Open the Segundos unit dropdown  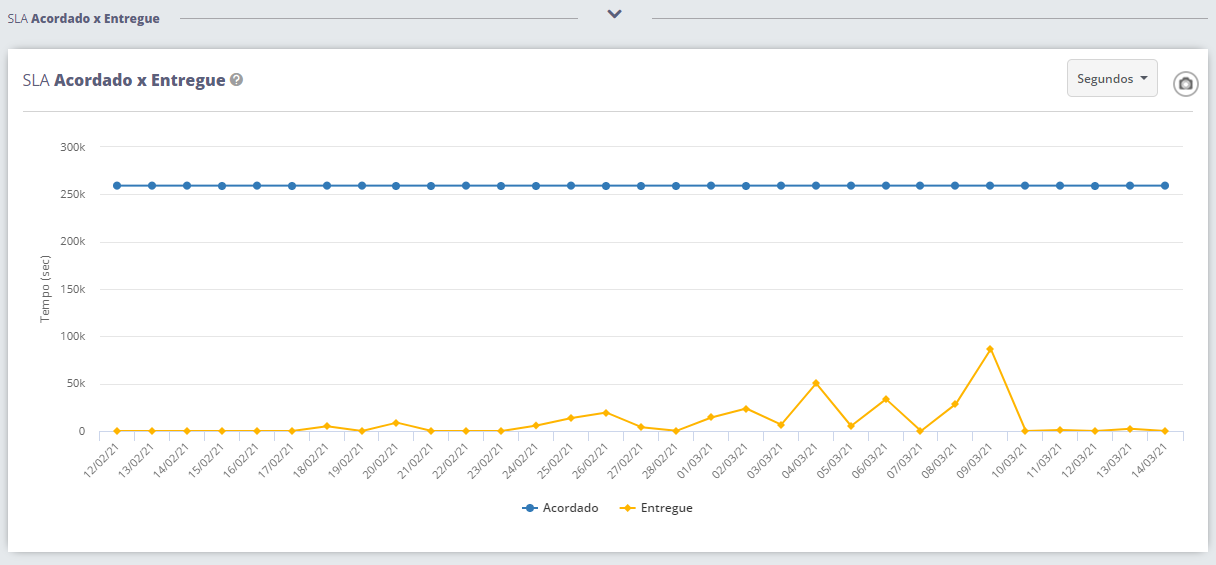coord(1112,78)
